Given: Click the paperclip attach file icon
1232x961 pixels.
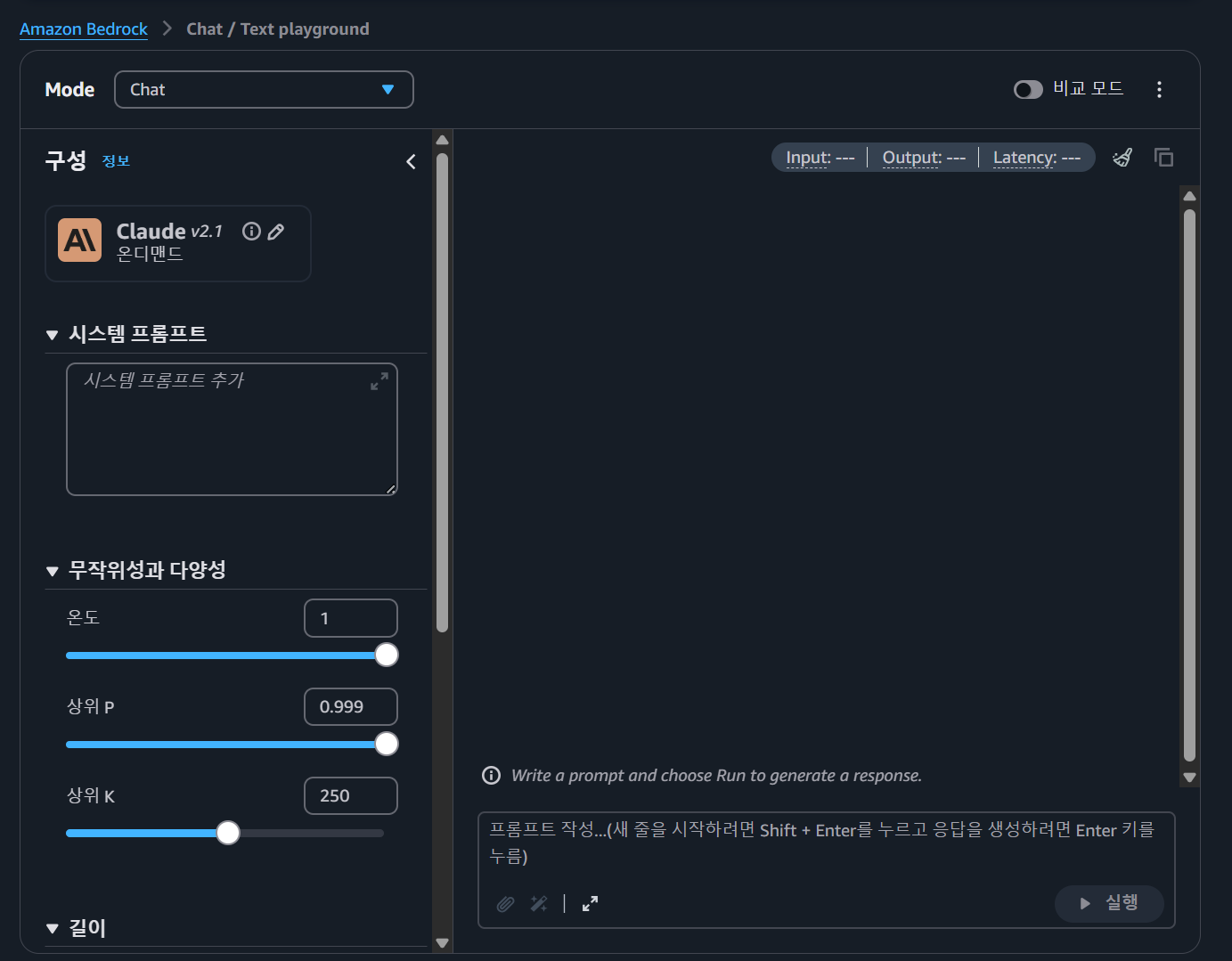Looking at the screenshot, I should click(505, 904).
